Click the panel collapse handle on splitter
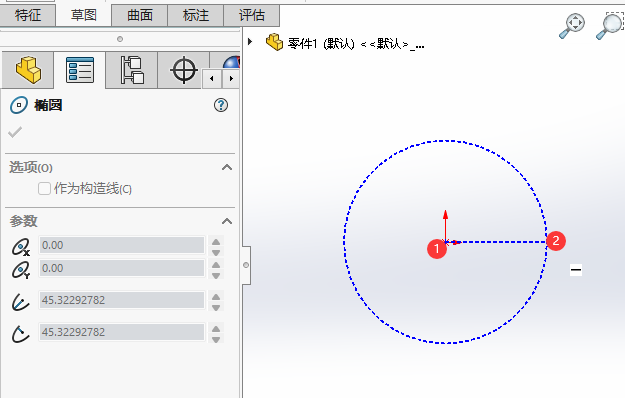This screenshot has height=398, width=625. click(246, 265)
